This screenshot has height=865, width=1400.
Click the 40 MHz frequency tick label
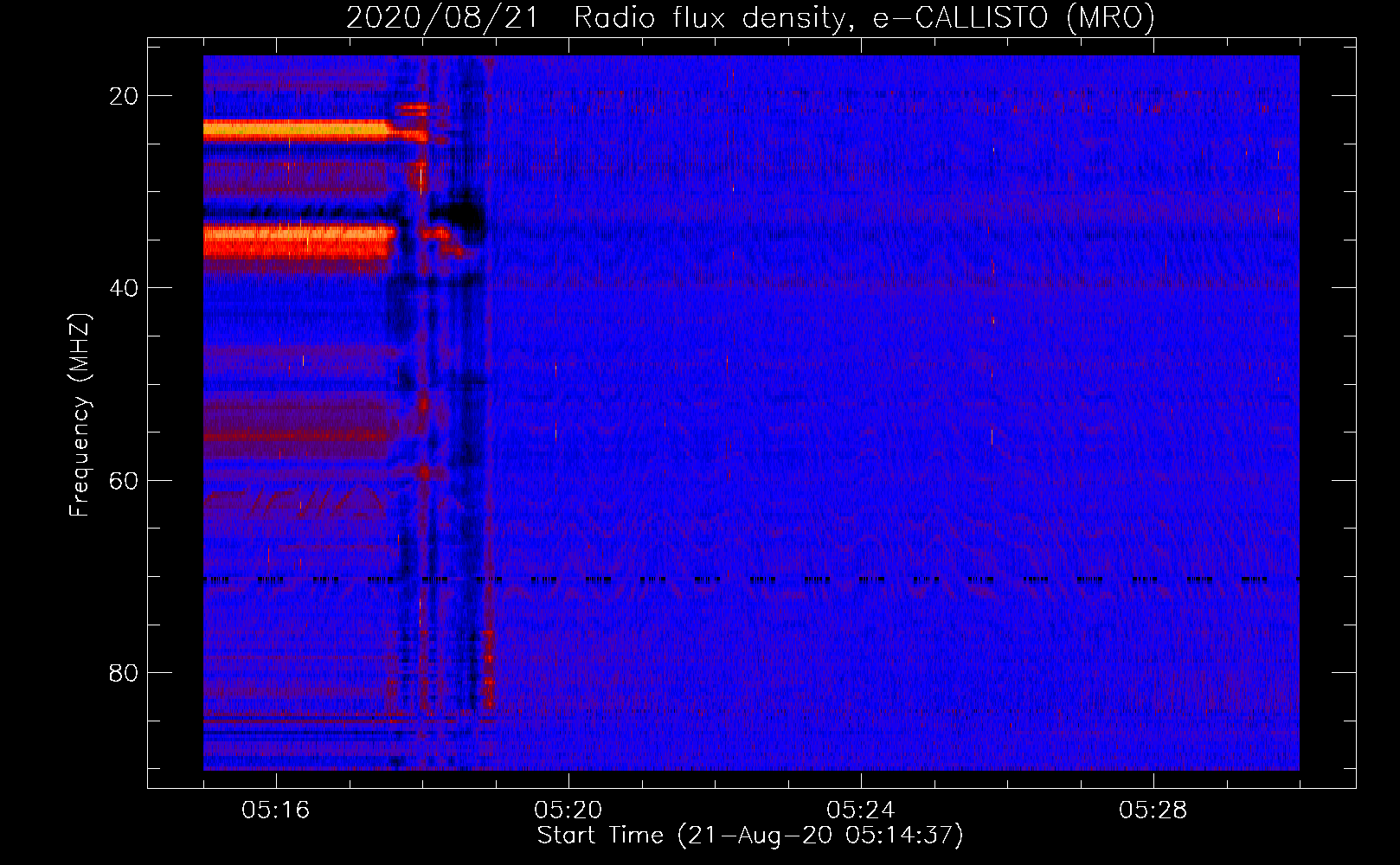pos(124,288)
